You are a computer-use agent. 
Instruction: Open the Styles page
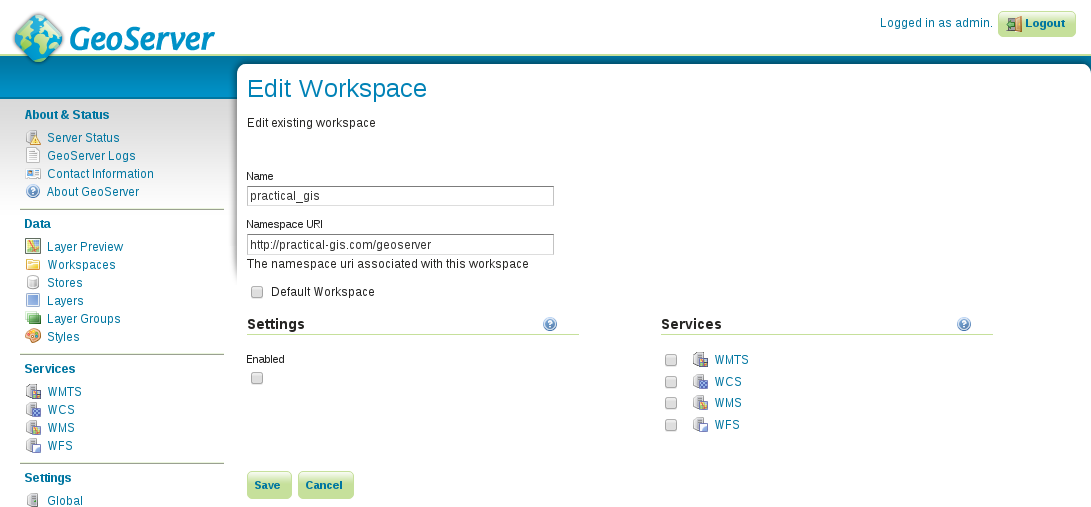(63, 337)
